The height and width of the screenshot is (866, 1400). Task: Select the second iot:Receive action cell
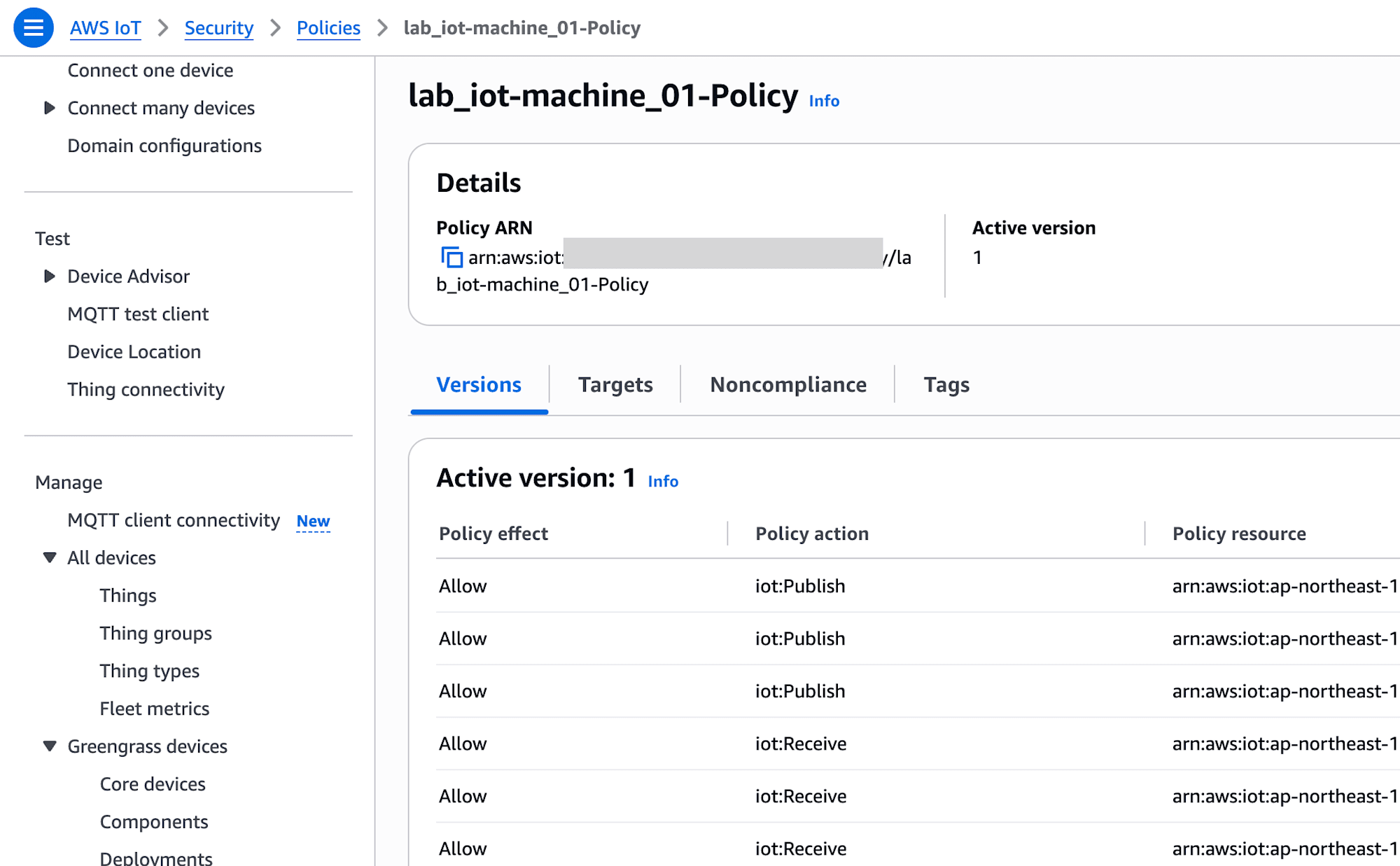point(801,796)
